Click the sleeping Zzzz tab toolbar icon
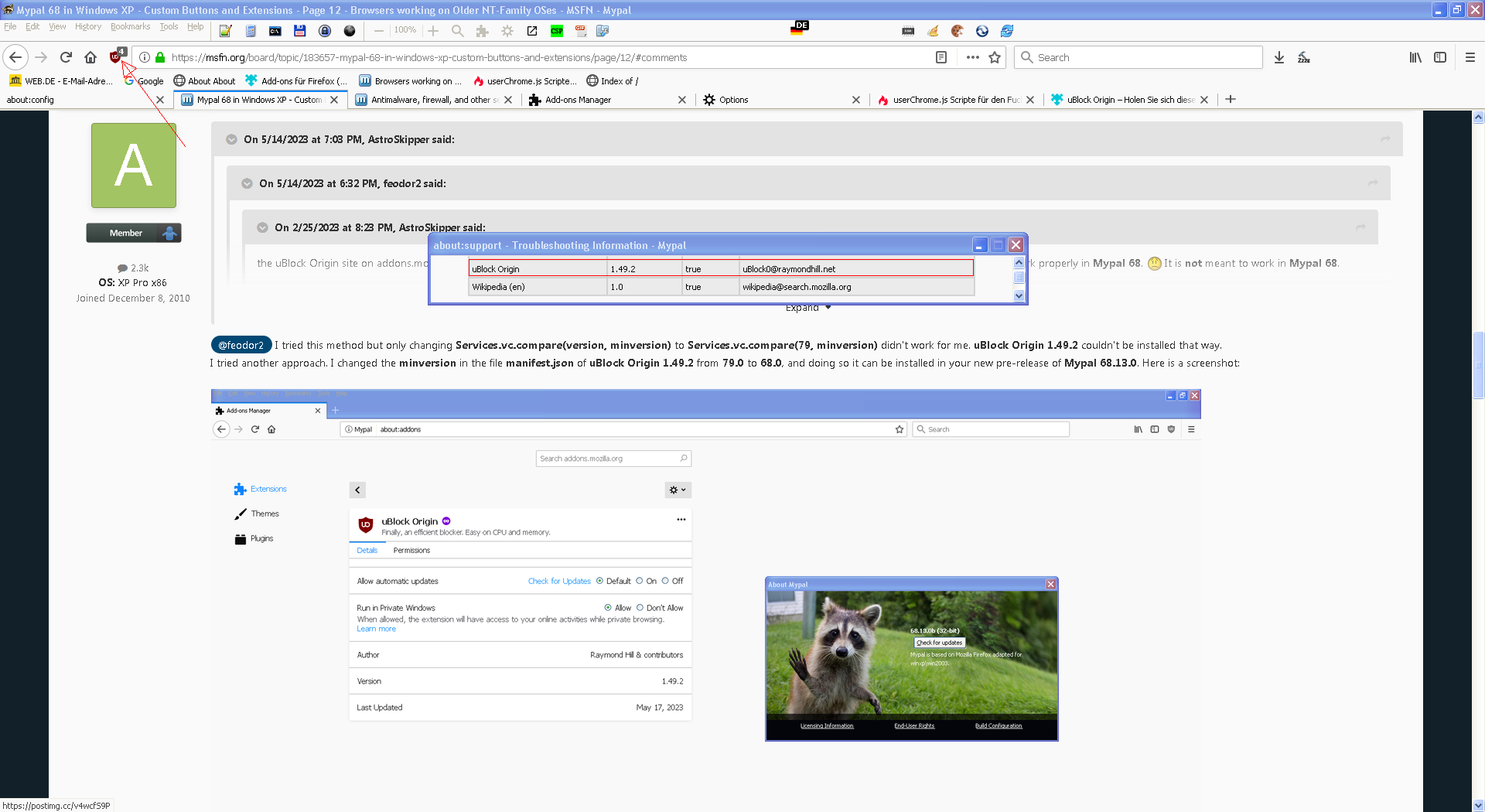The width and height of the screenshot is (1485, 812). [1304, 57]
